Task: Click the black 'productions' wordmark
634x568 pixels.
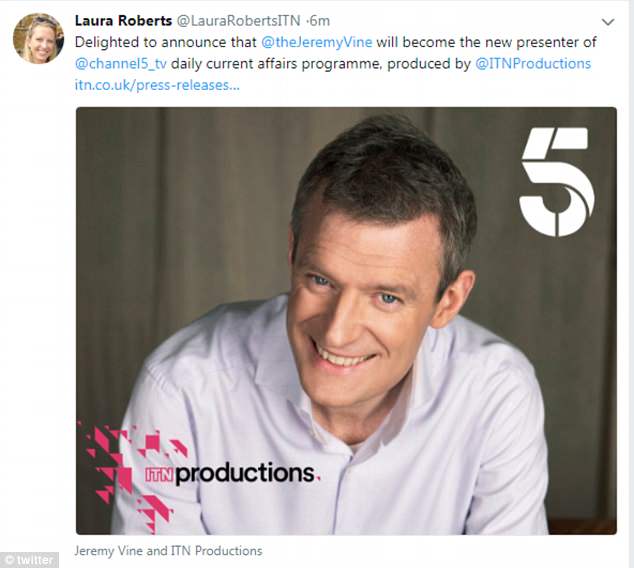Action: (245, 474)
